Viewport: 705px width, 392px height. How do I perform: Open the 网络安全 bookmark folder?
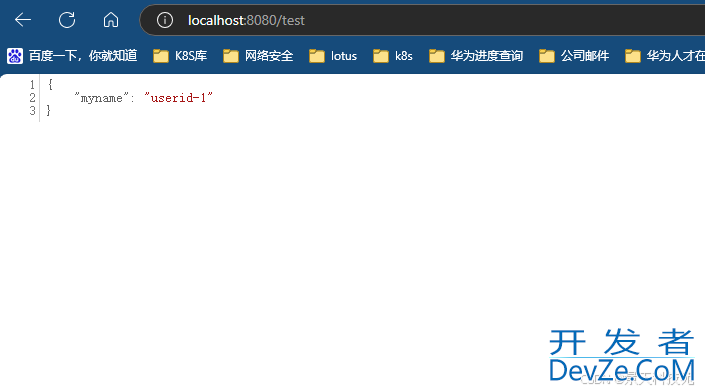tap(258, 56)
